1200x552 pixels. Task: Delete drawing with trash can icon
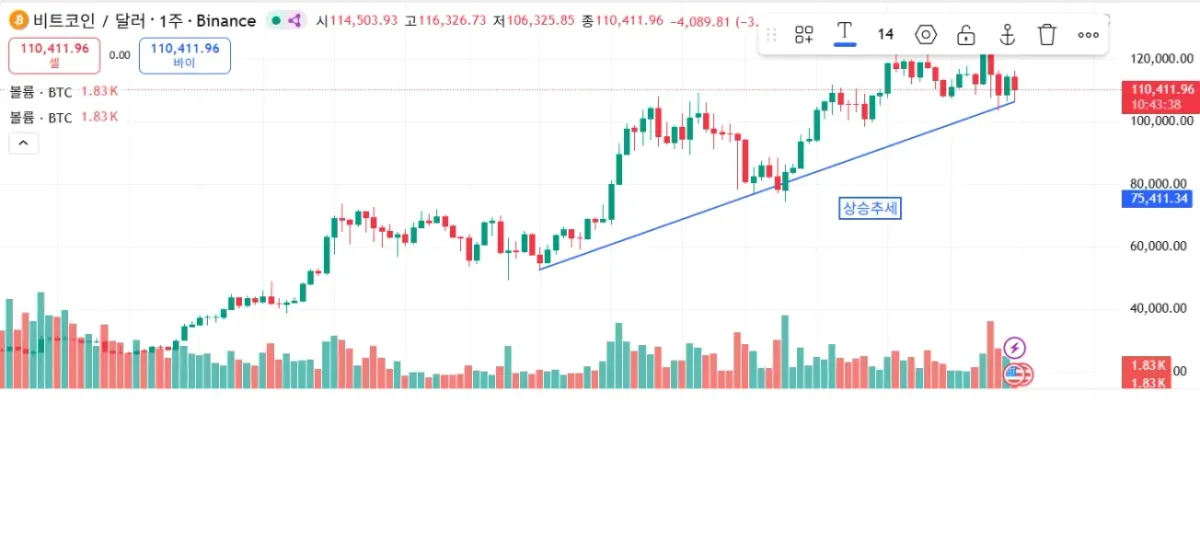(x=1047, y=35)
